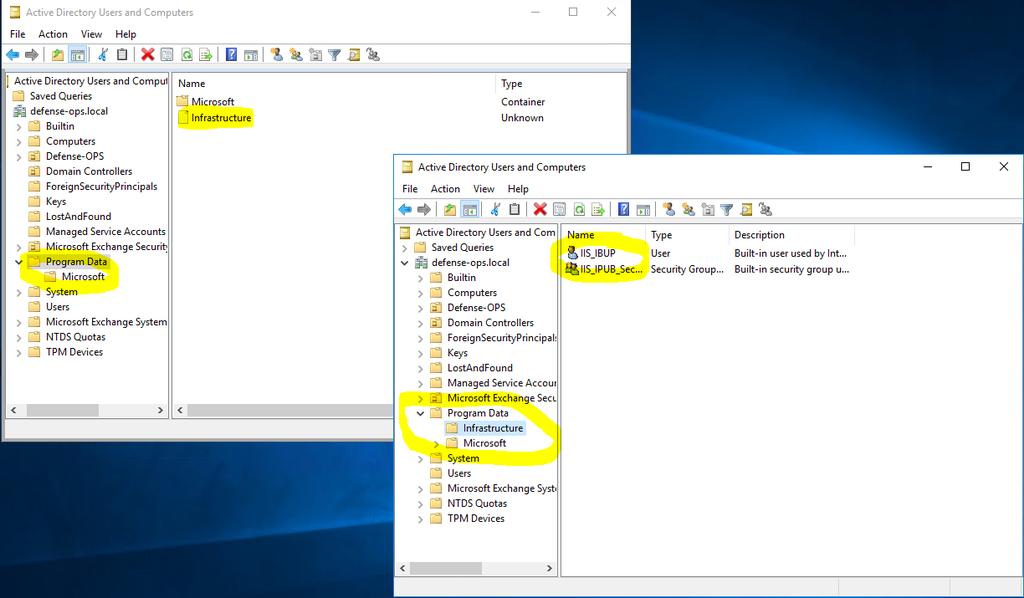The height and width of the screenshot is (598, 1024).
Task: Collapse Program Data node in the back window tree
Action: pos(18,262)
